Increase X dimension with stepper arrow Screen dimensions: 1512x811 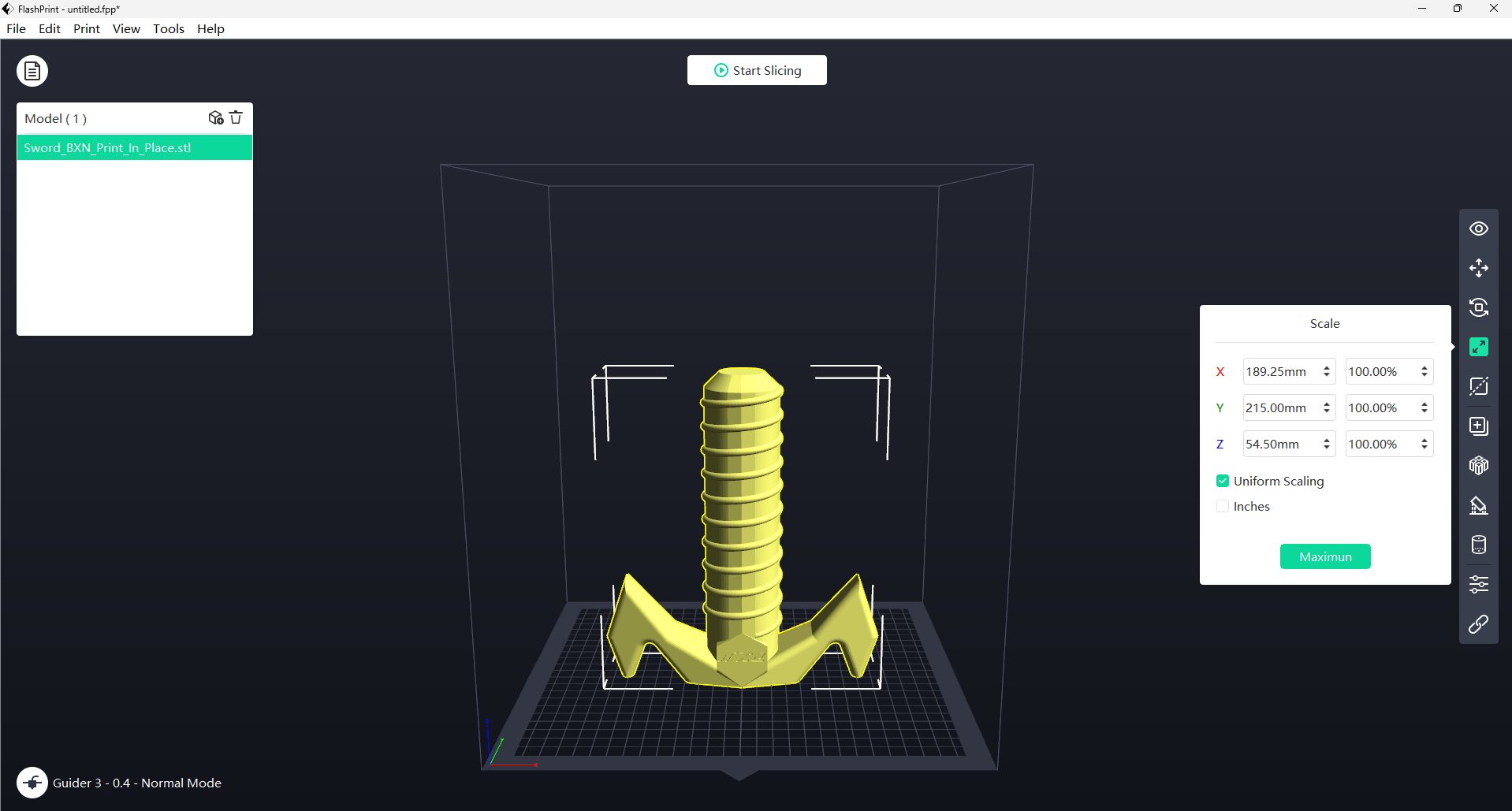point(1327,367)
